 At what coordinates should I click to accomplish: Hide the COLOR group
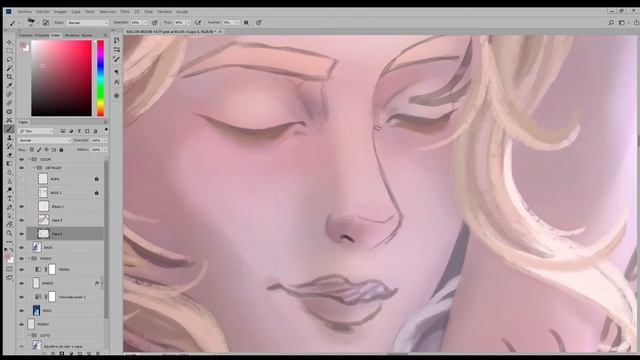coord(22,159)
